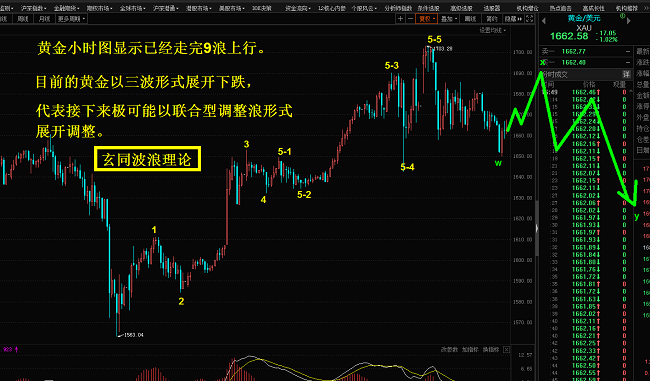Click the minus zoom-out chart button
This screenshot has width=650, height=381.
coord(410,19)
